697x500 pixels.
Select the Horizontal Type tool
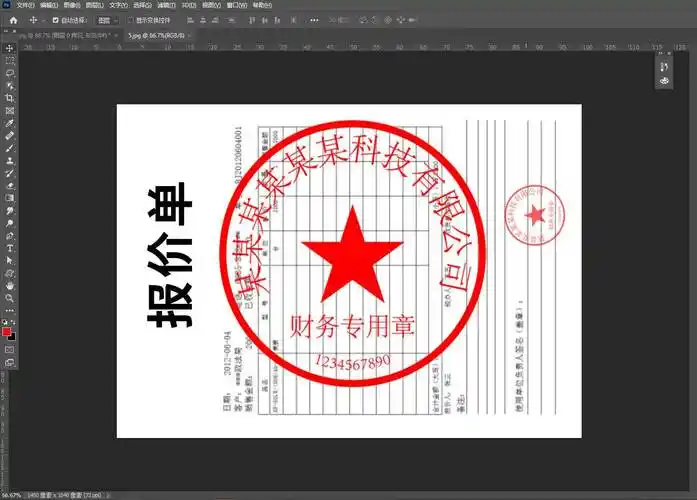(x=9, y=248)
